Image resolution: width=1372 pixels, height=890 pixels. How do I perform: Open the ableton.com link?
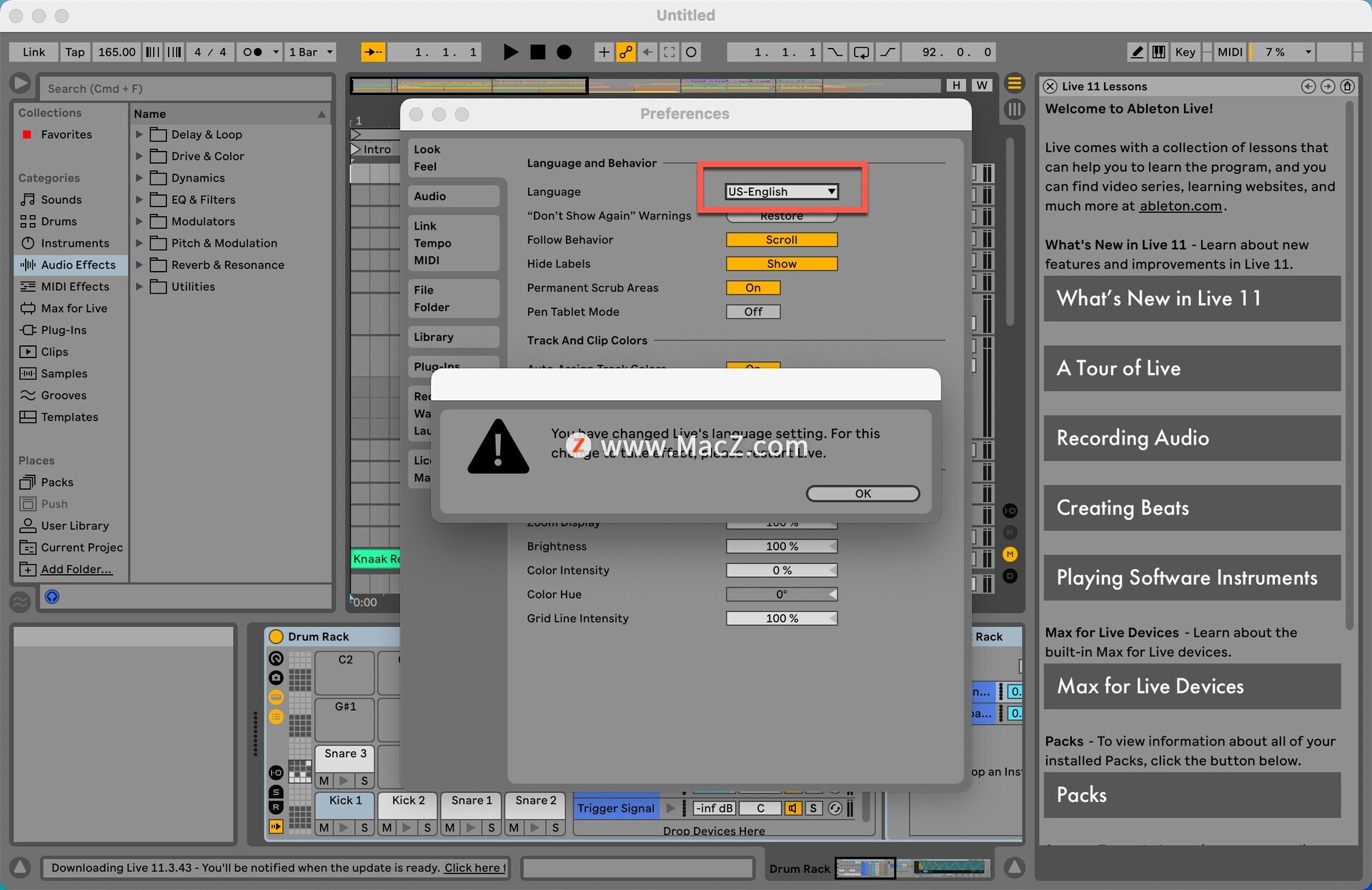[x=1180, y=207]
